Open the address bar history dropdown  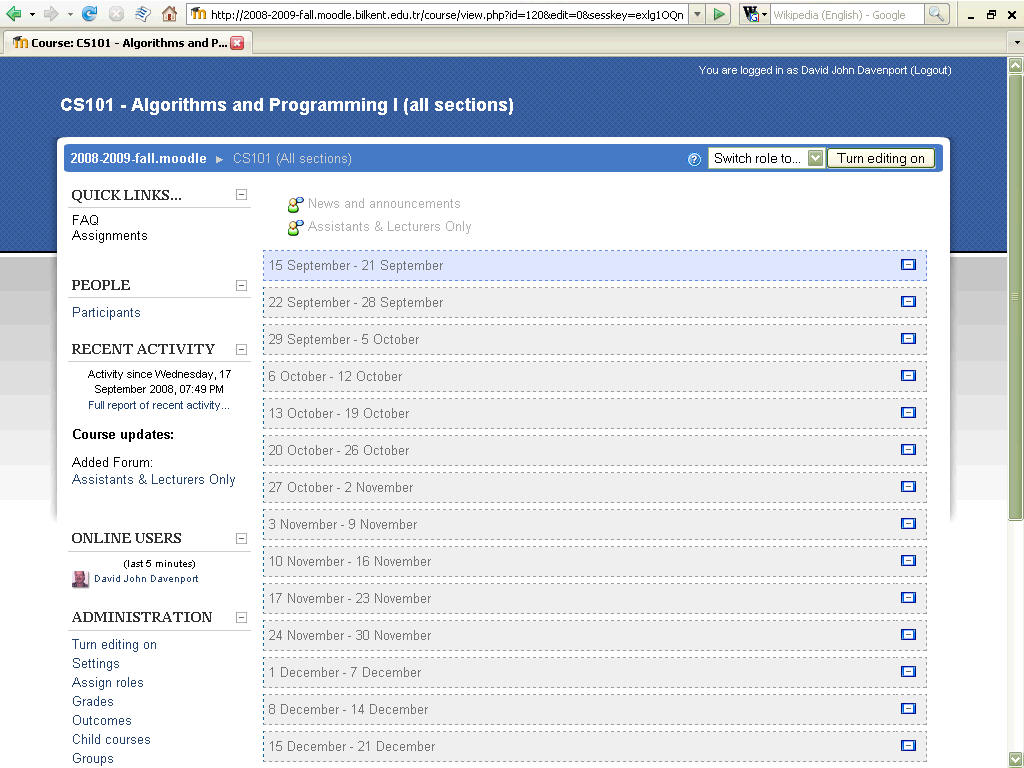click(697, 14)
